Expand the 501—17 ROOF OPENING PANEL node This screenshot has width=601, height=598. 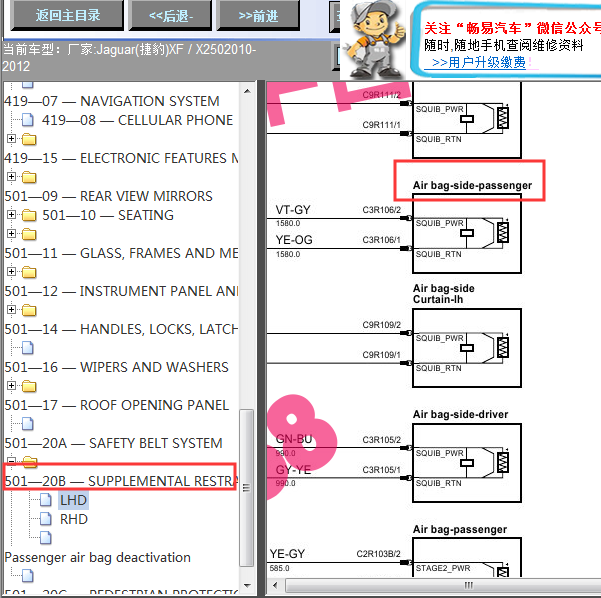(11, 385)
